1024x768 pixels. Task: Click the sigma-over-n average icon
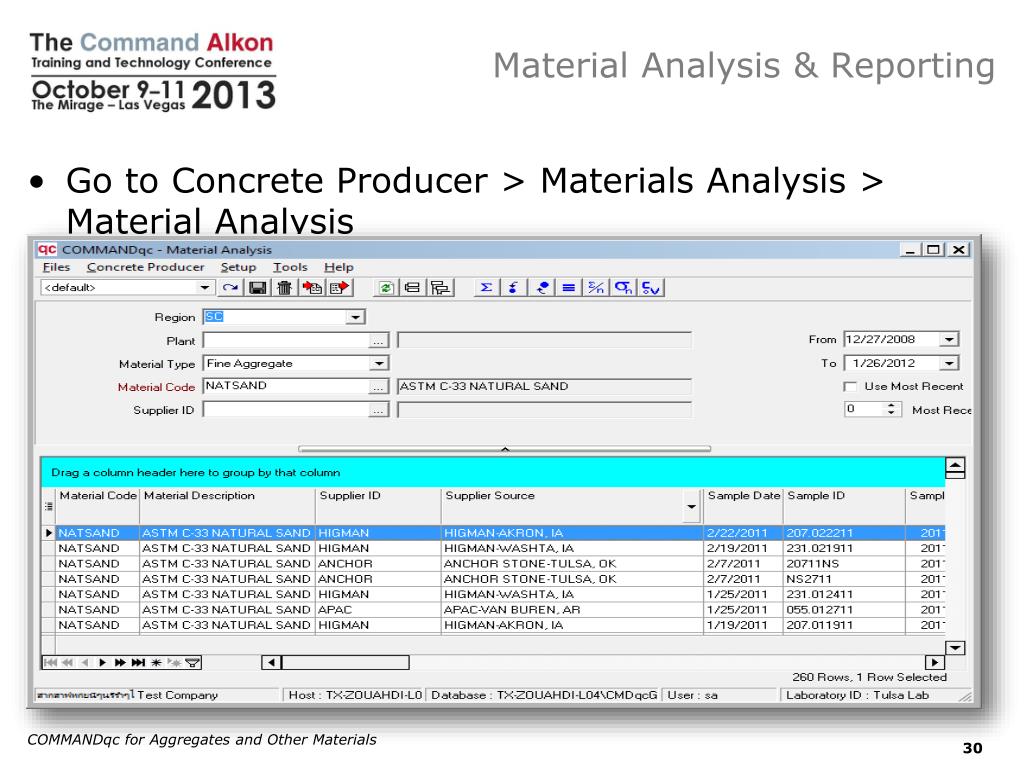596,287
